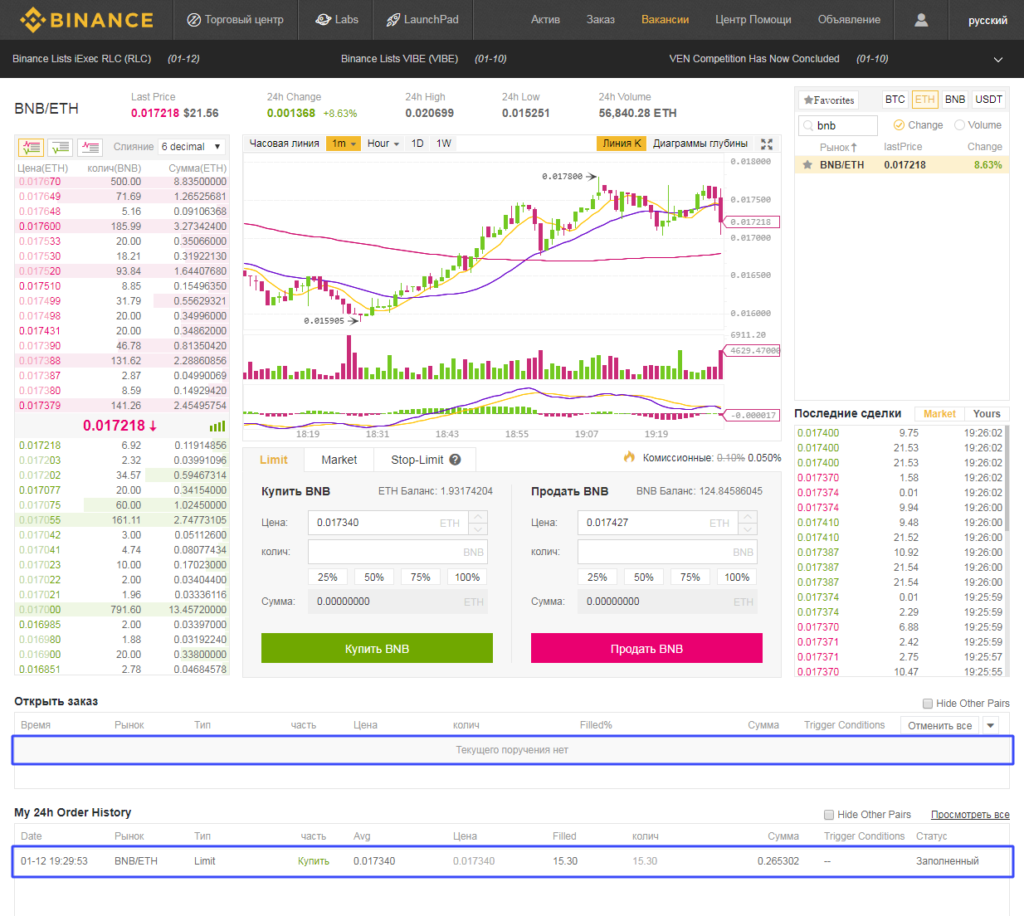Switch to Market trades tab
The image size is (1024, 916).
939,414
